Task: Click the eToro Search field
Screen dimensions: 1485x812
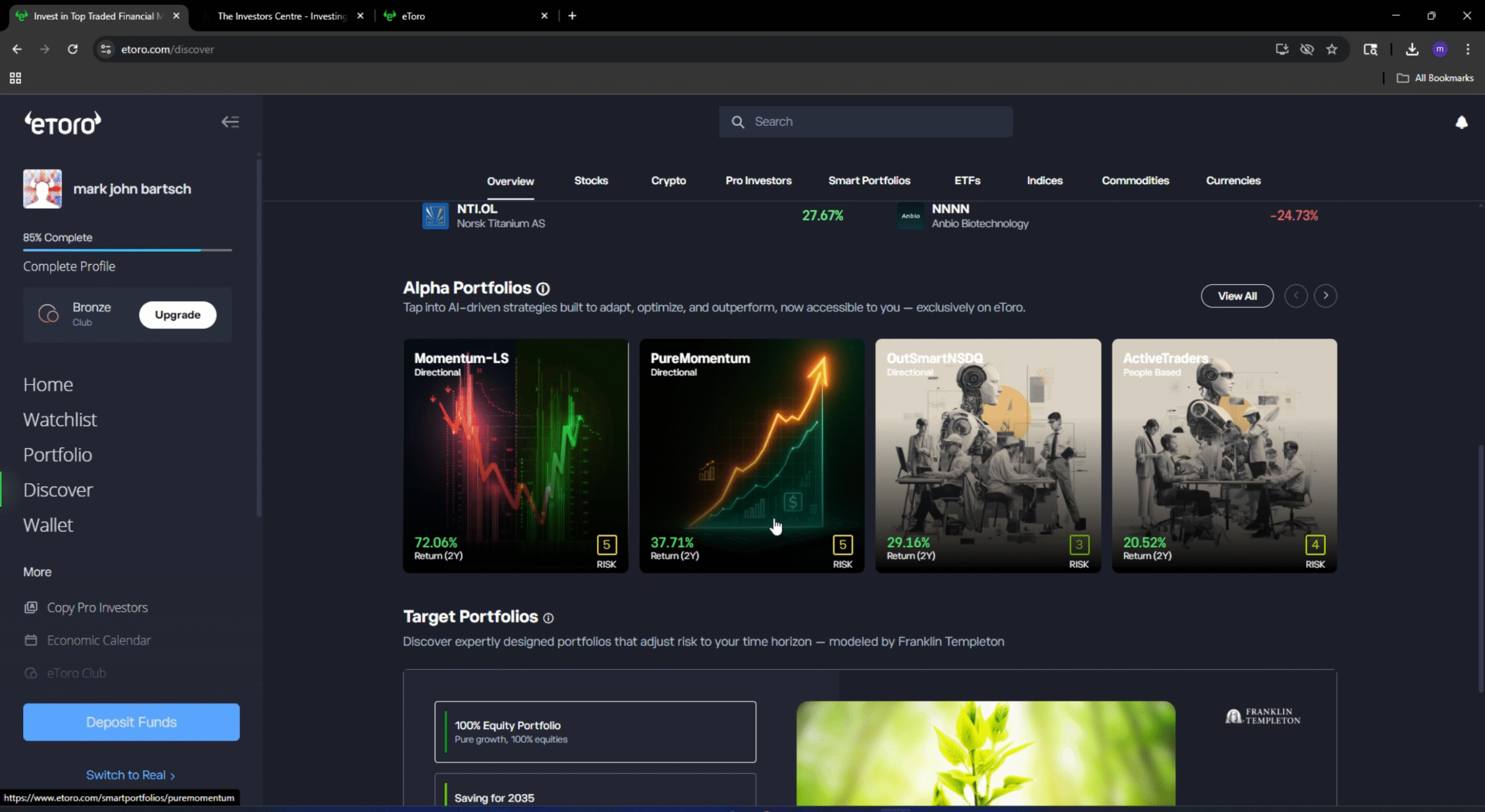Action: [865, 122]
